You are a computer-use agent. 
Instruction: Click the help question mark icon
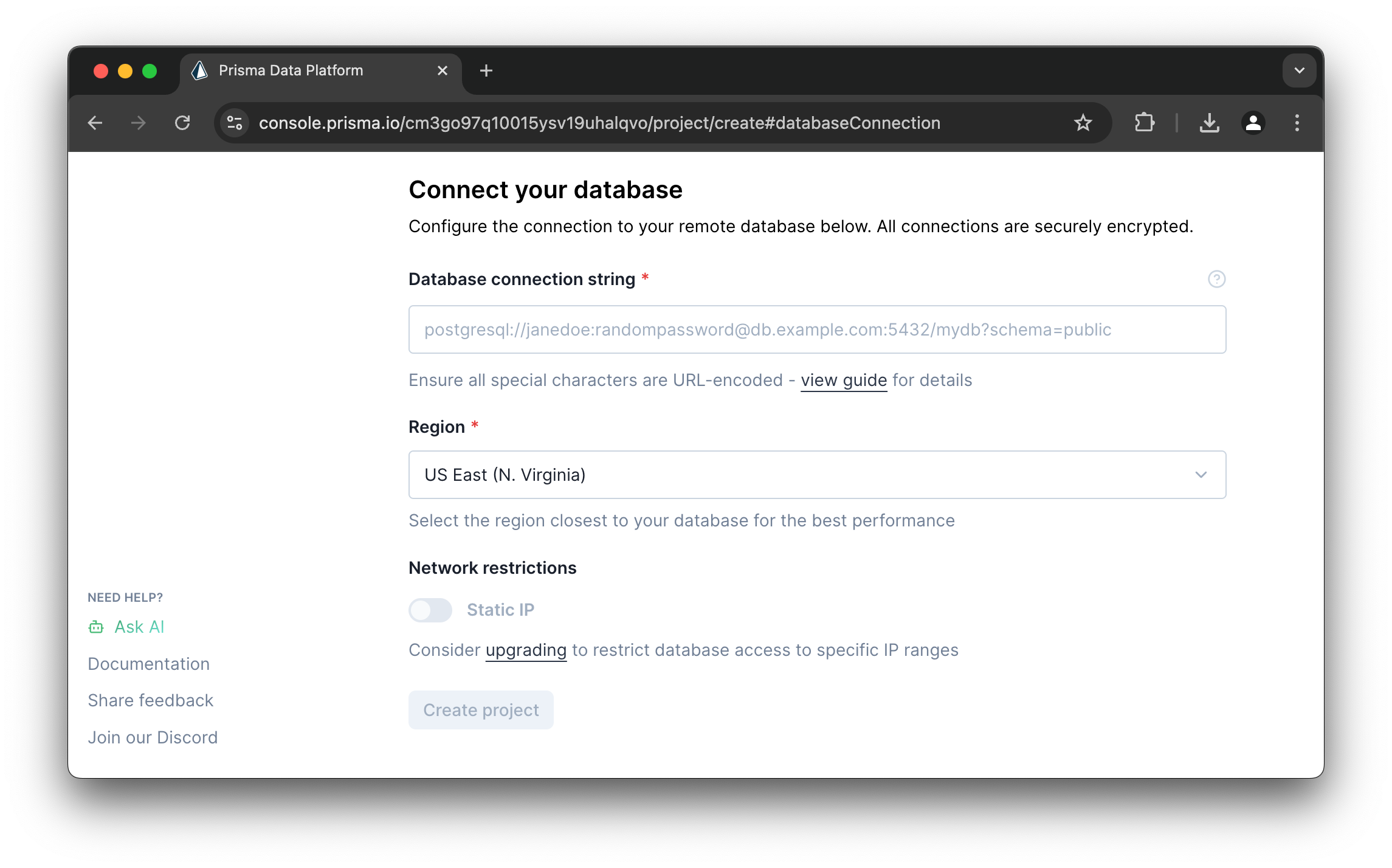(1216, 279)
